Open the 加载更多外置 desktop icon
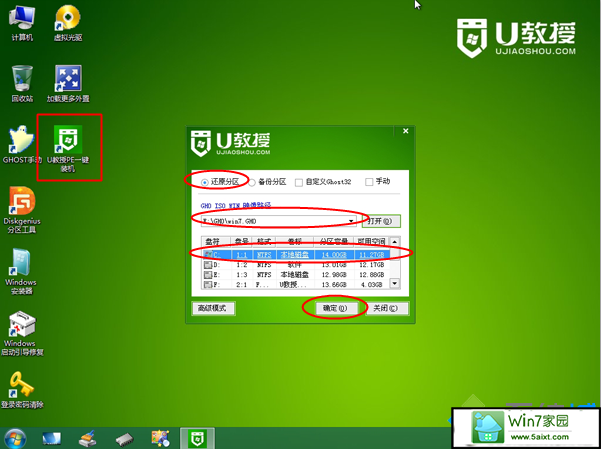 pos(68,84)
